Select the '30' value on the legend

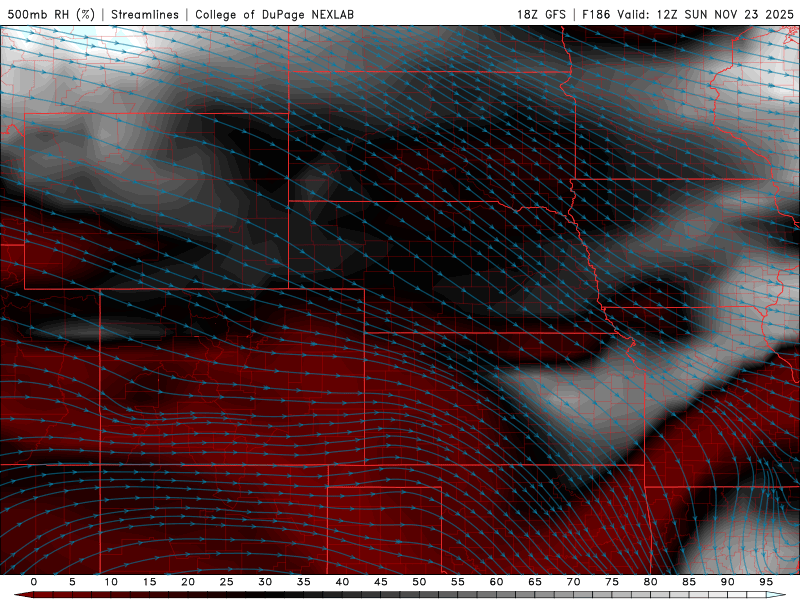tap(265, 582)
